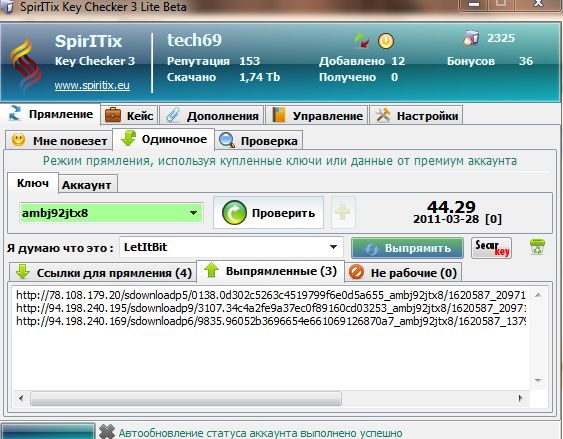Viewport: 563px width, 439px height.
Task: Select the link starting http://94.198.240.169
Action: [x=271, y=321]
